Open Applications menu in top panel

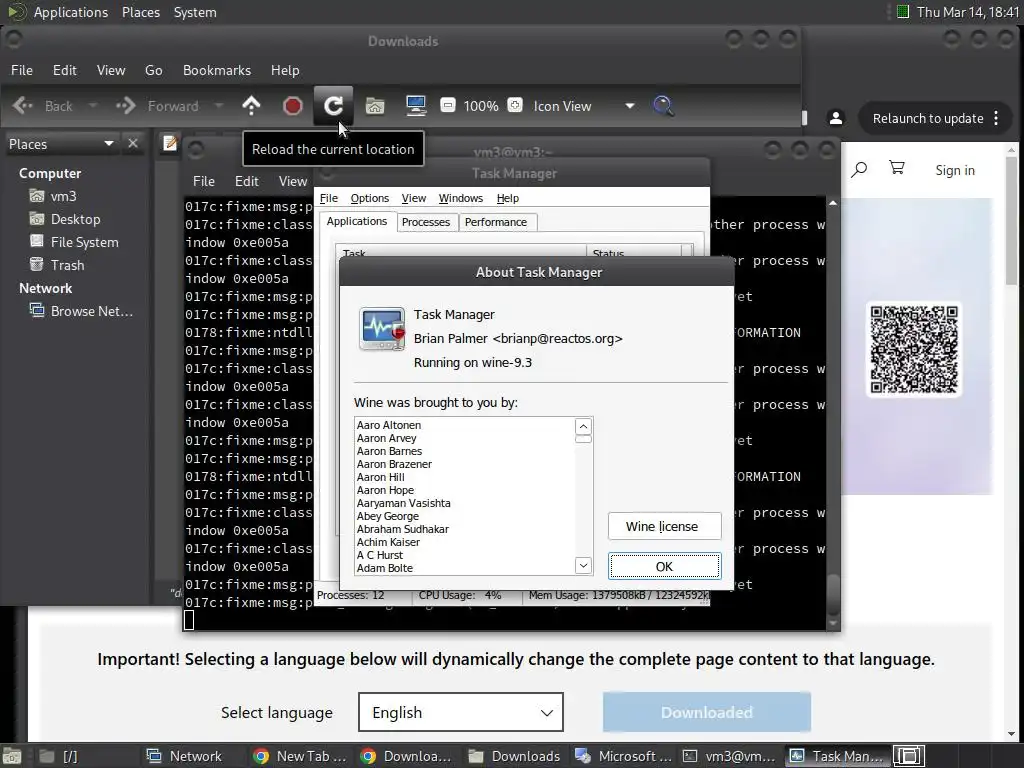click(71, 12)
